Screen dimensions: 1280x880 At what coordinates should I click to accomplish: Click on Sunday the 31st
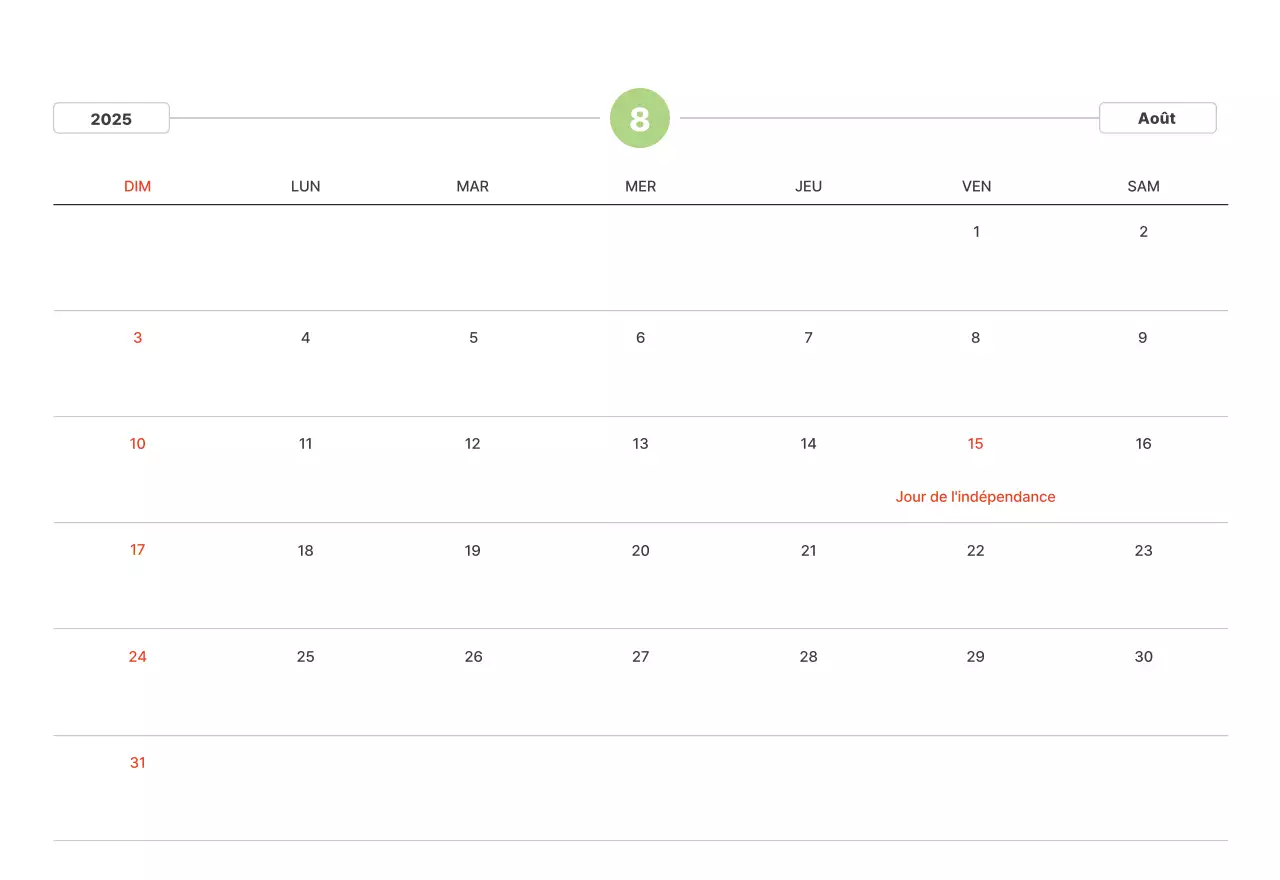click(138, 763)
